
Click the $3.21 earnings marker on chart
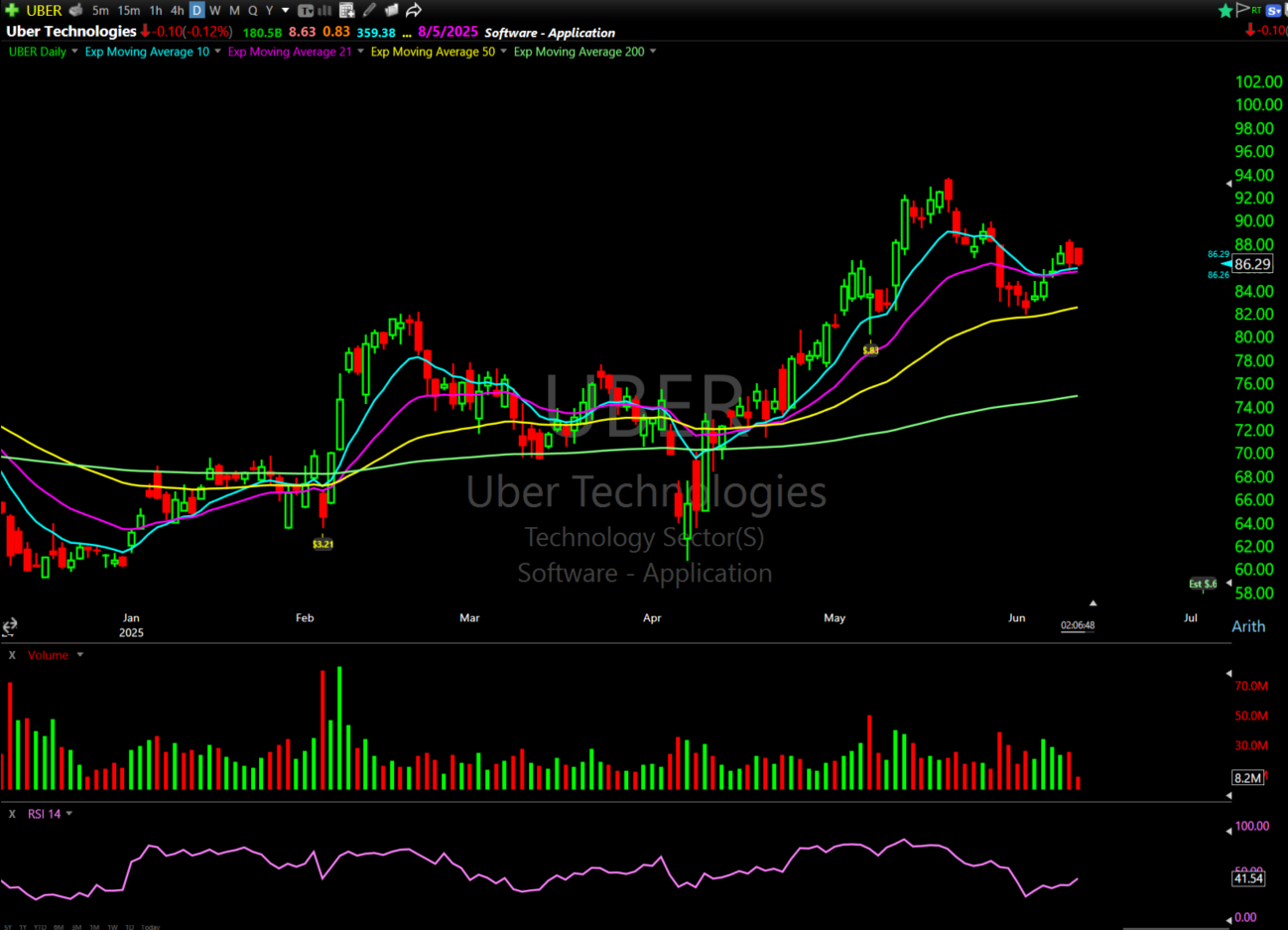point(322,544)
